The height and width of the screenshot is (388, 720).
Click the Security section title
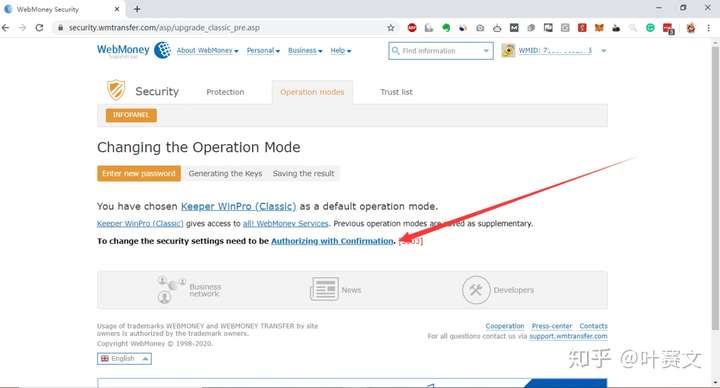157,91
